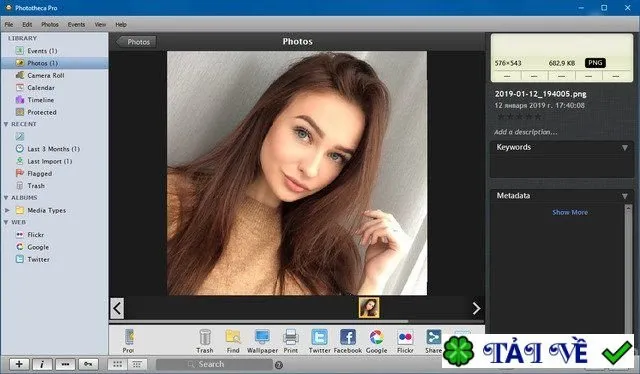Click the Keywords empty input area

tap(562, 166)
